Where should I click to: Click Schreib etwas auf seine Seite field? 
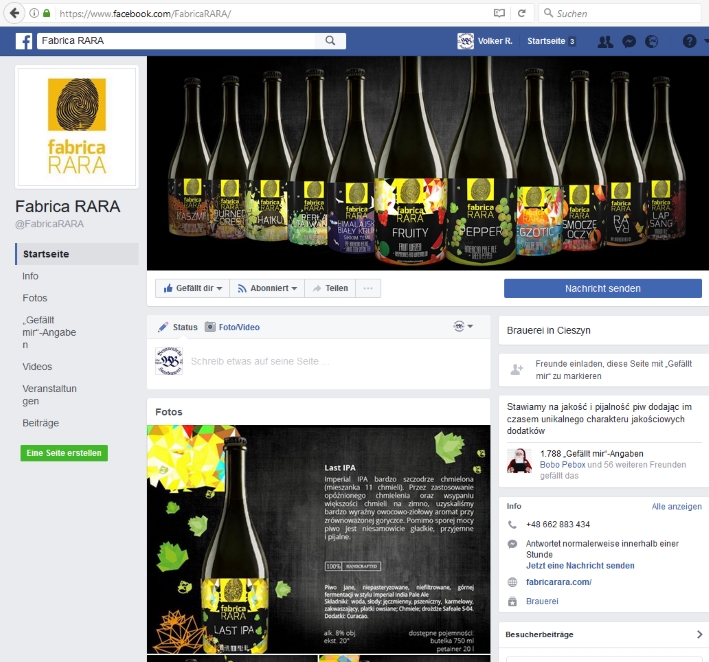pyautogui.click(x=260, y=361)
